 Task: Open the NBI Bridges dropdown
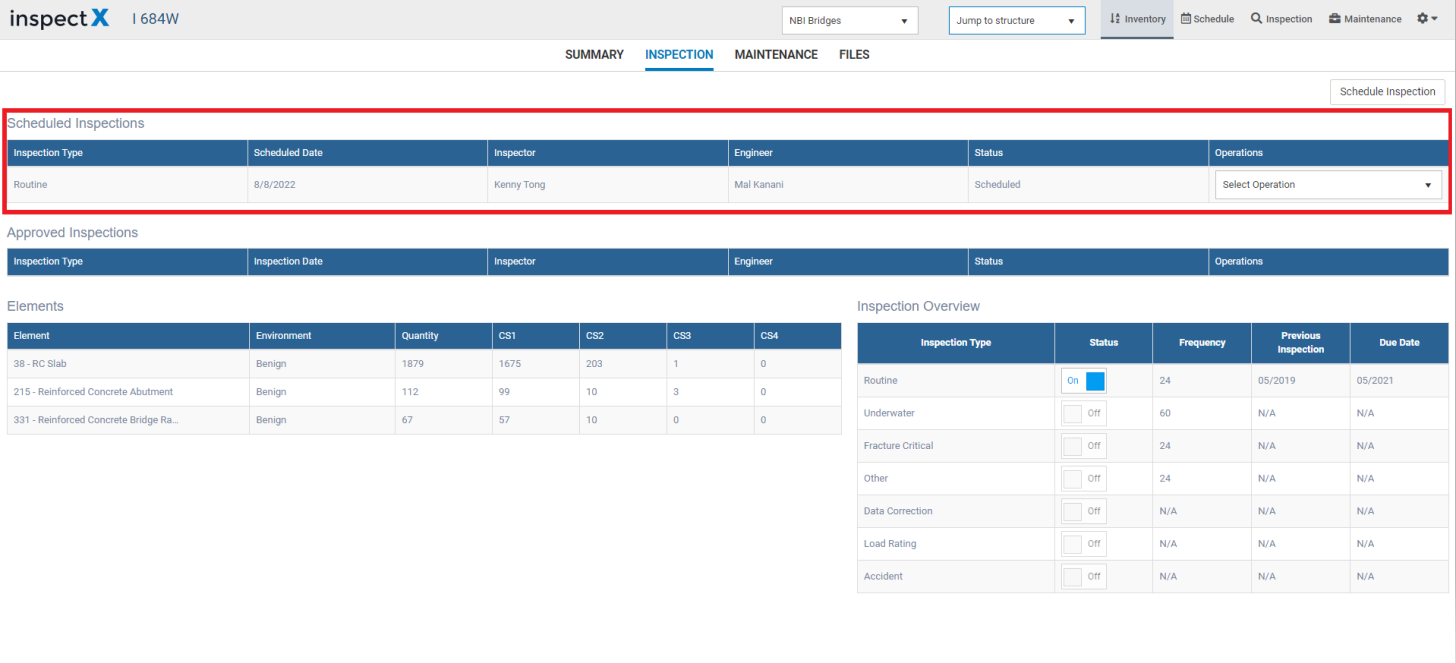[850, 21]
